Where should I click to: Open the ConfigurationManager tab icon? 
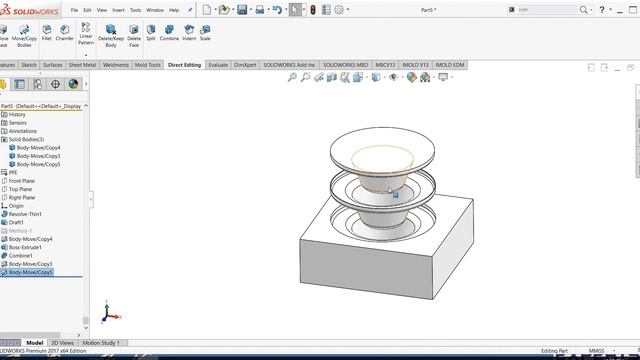pyautogui.click(x=38, y=84)
